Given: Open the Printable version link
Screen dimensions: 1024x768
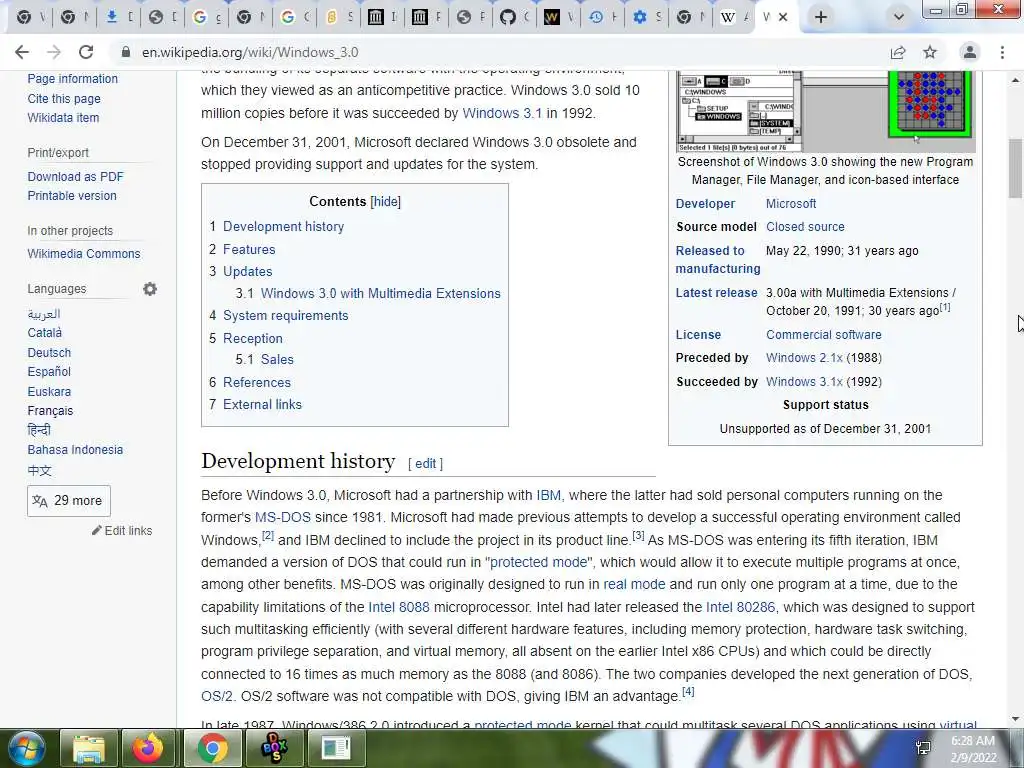Looking at the screenshot, I should coord(72,196).
